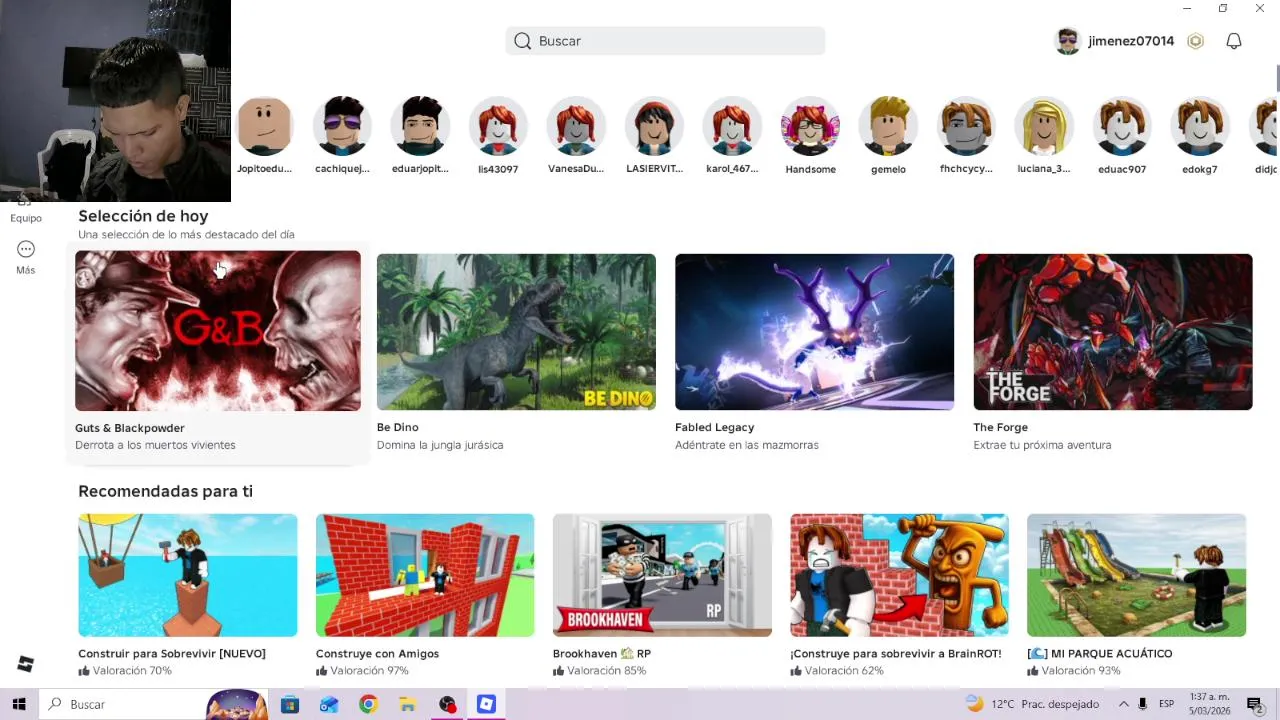Click the microphone tray icon

click(1142, 704)
